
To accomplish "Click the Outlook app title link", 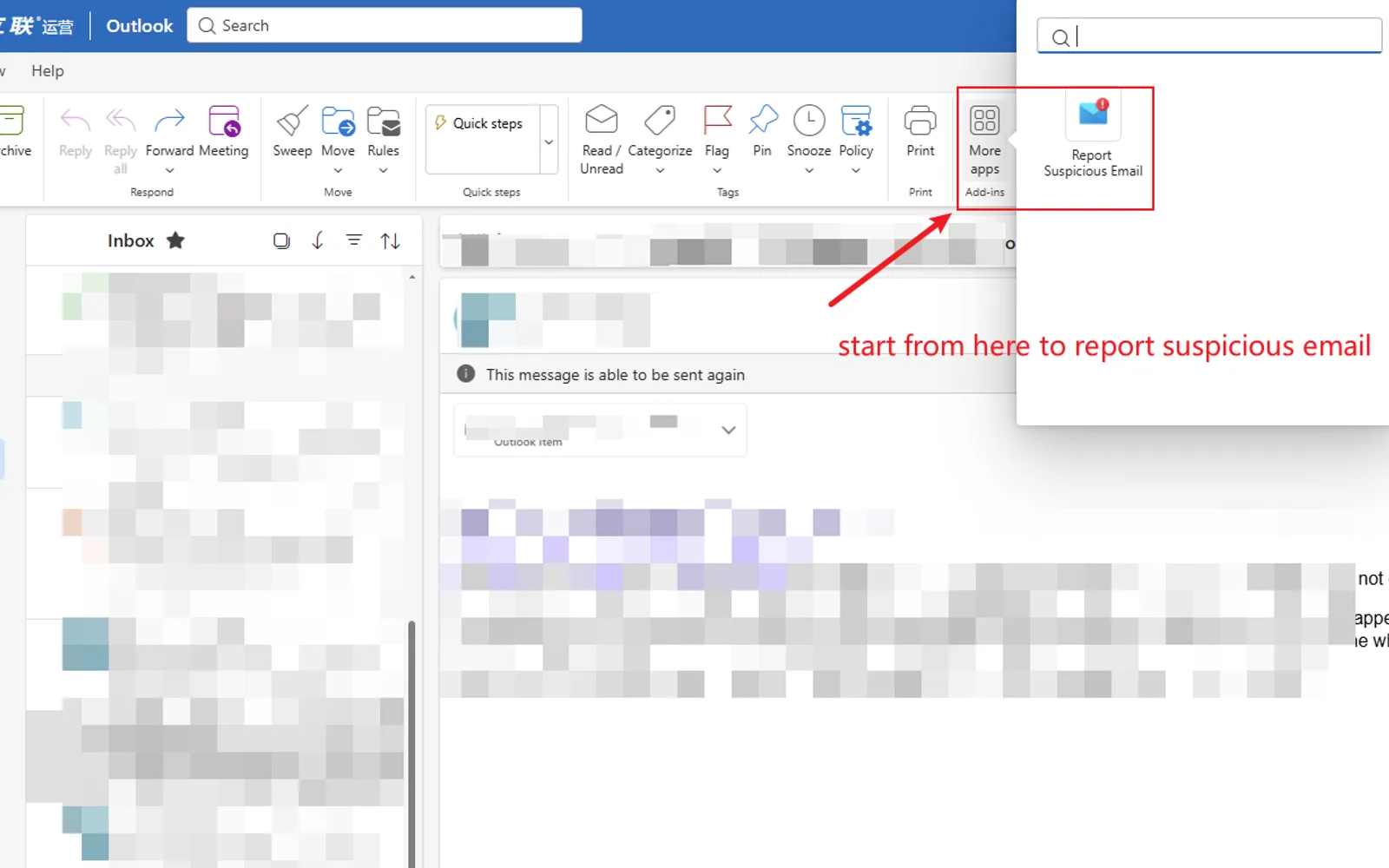I will pos(140,26).
